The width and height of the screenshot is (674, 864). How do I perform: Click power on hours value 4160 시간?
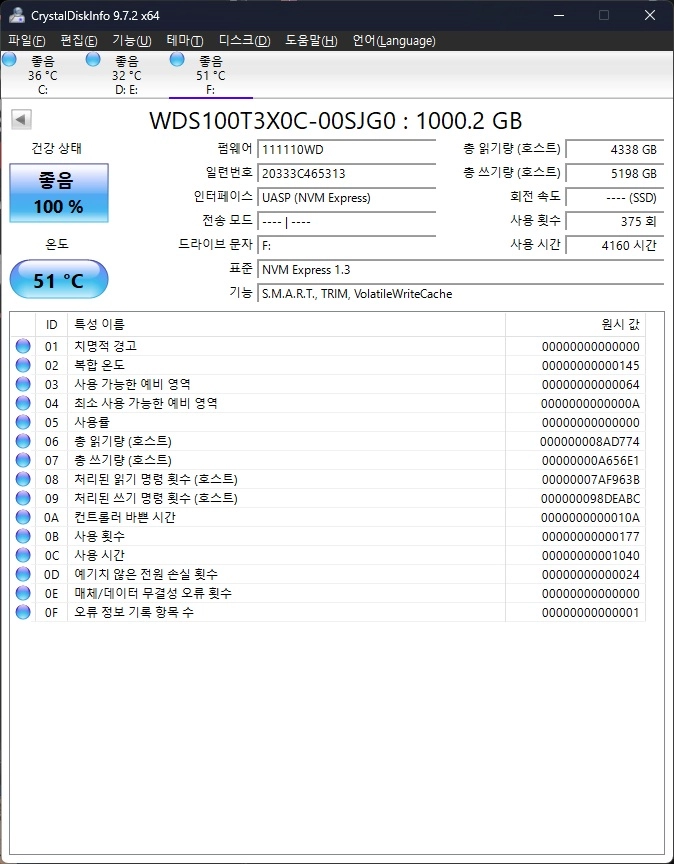click(x=614, y=246)
